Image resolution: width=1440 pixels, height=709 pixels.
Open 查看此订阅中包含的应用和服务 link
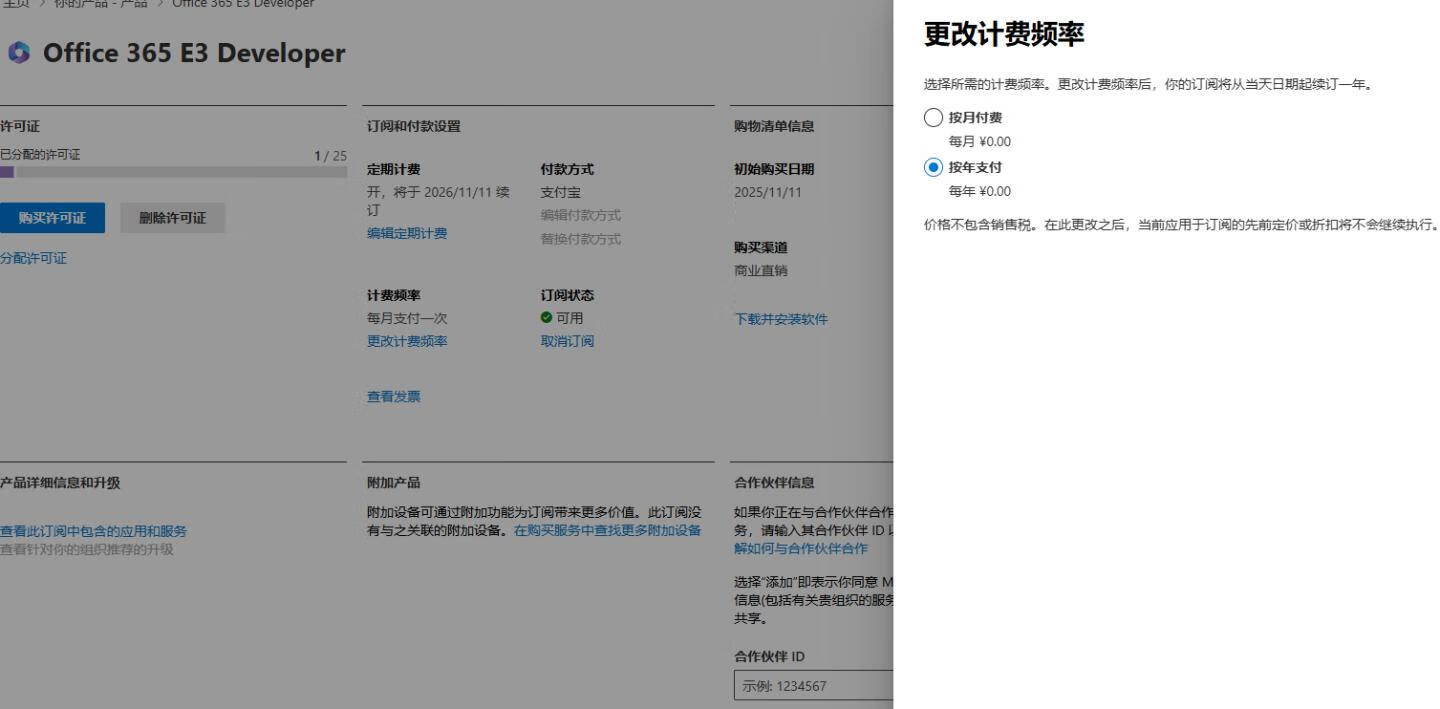click(93, 532)
